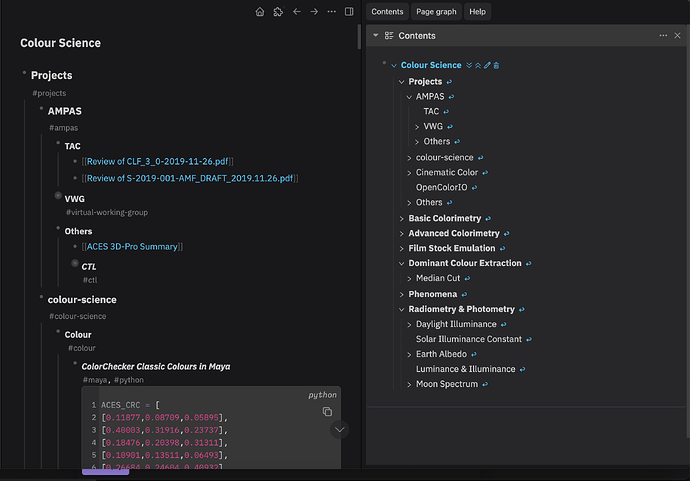Jump to Basic Colorimetry via arrow icon
The image size is (690, 481).
pyautogui.click(x=488, y=218)
